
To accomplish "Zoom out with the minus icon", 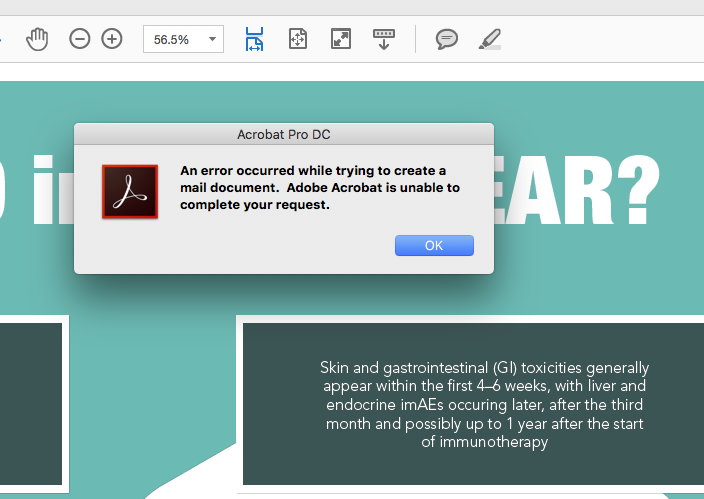I will click(79, 39).
